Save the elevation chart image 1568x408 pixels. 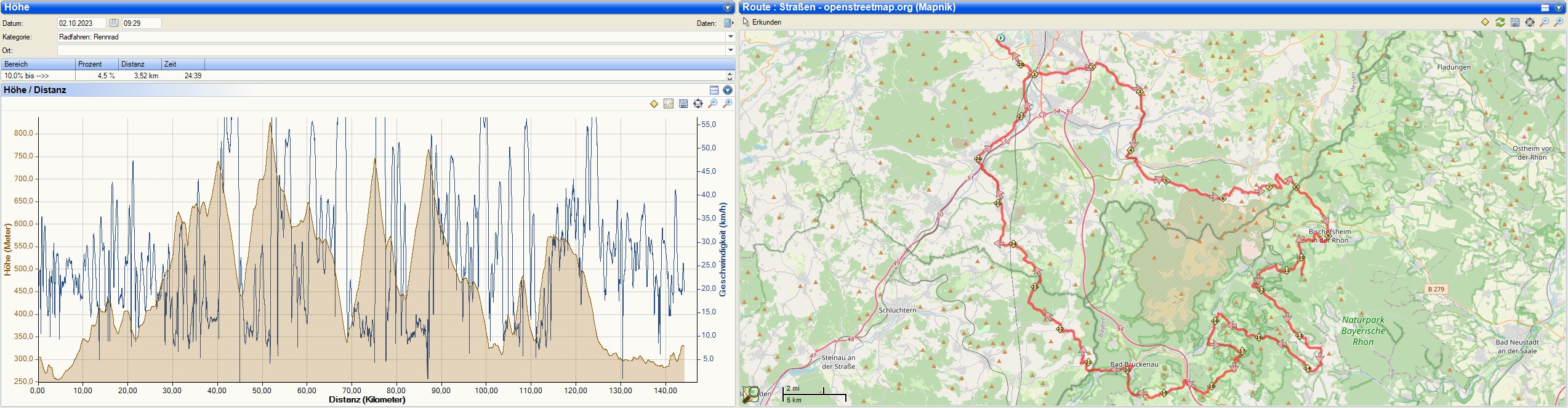click(683, 104)
